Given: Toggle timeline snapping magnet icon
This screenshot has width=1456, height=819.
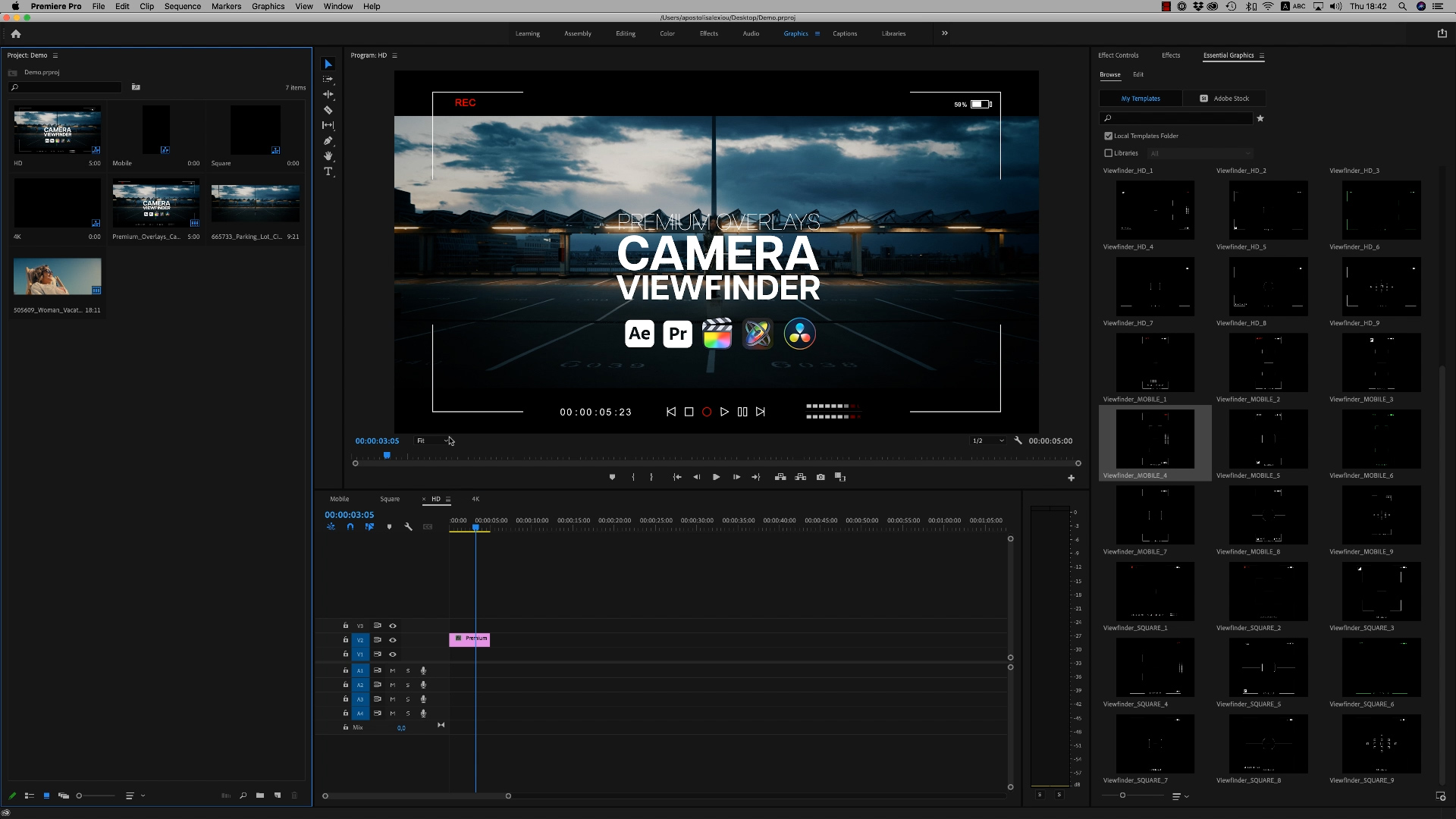Looking at the screenshot, I should pyautogui.click(x=350, y=526).
